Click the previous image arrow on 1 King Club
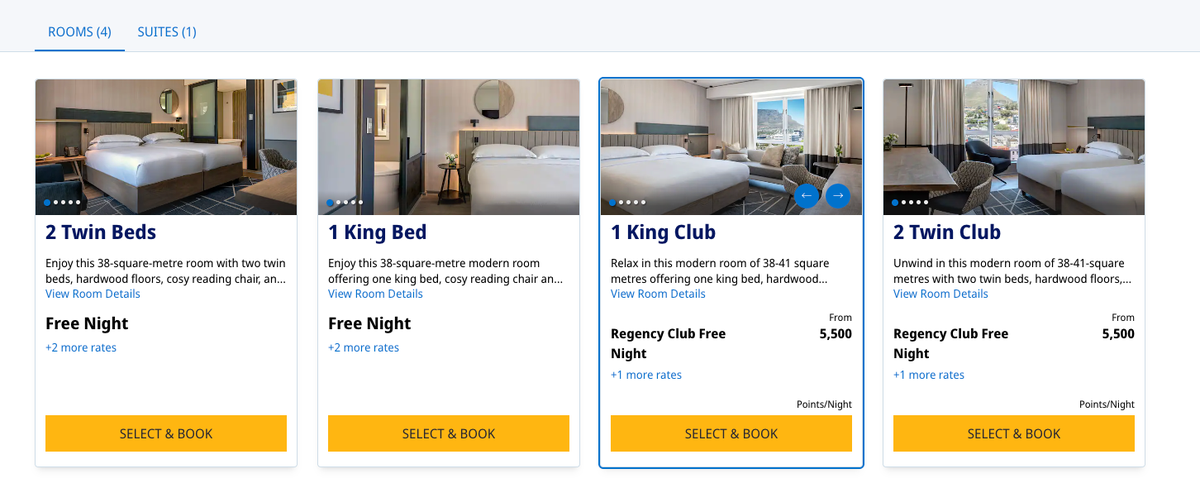Viewport: 1200px width, 488px height. point(807,196)
